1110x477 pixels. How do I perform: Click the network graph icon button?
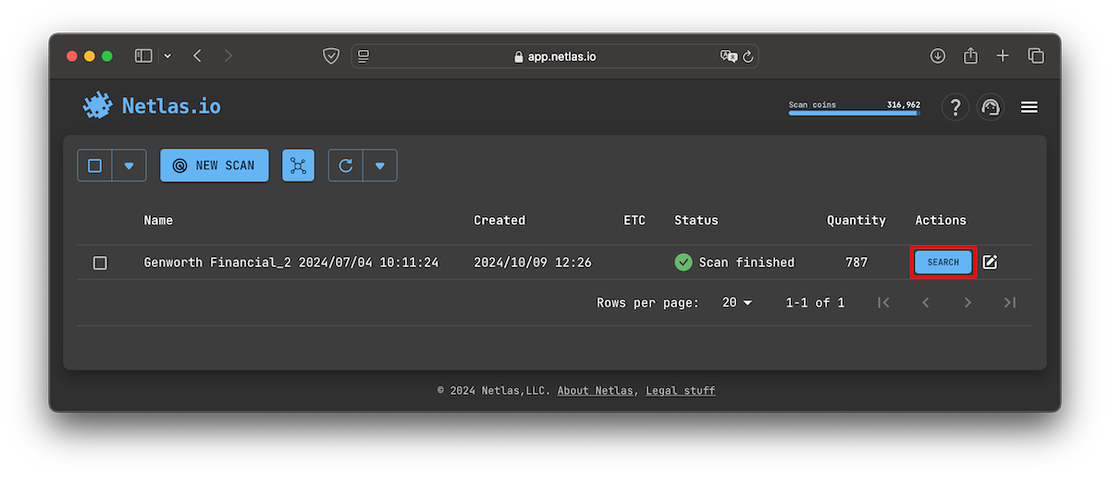coord(298,166)
